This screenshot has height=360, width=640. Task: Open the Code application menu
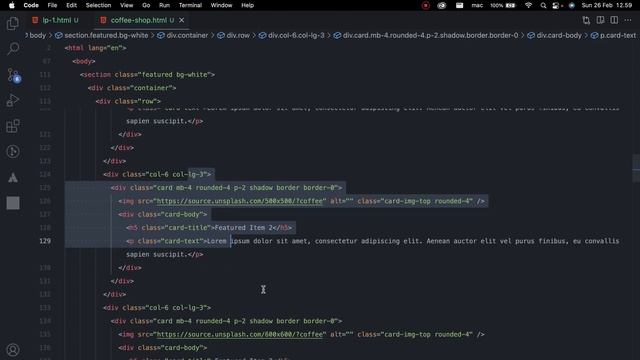31,5
